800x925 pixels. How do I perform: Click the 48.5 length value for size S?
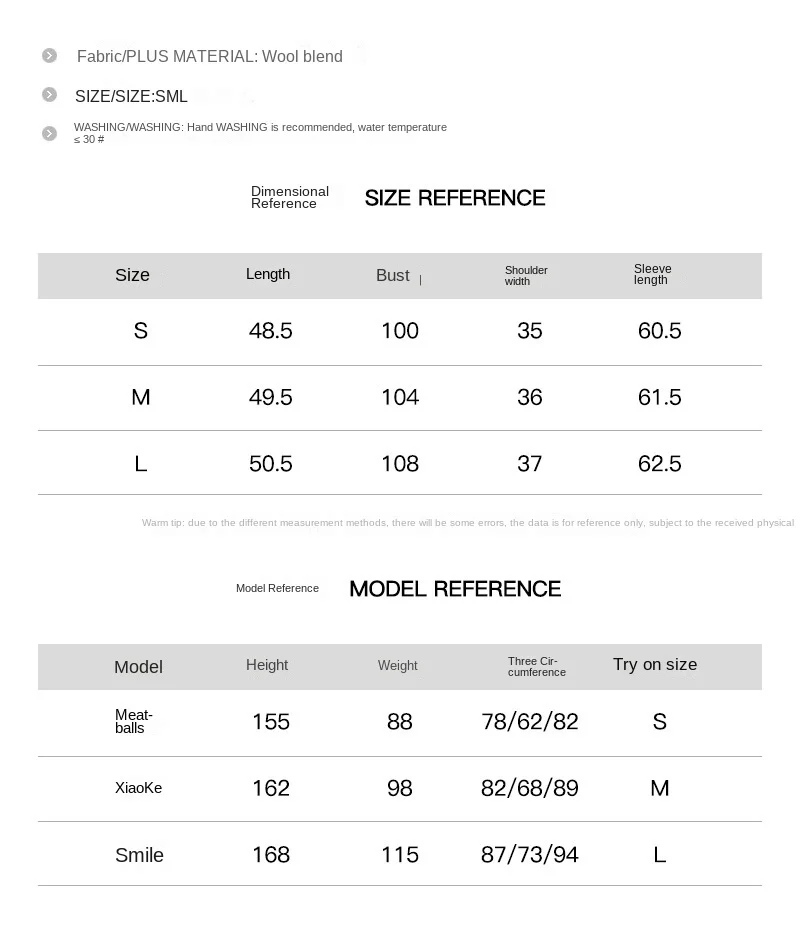pyautogui.click(x=270, y=331)
